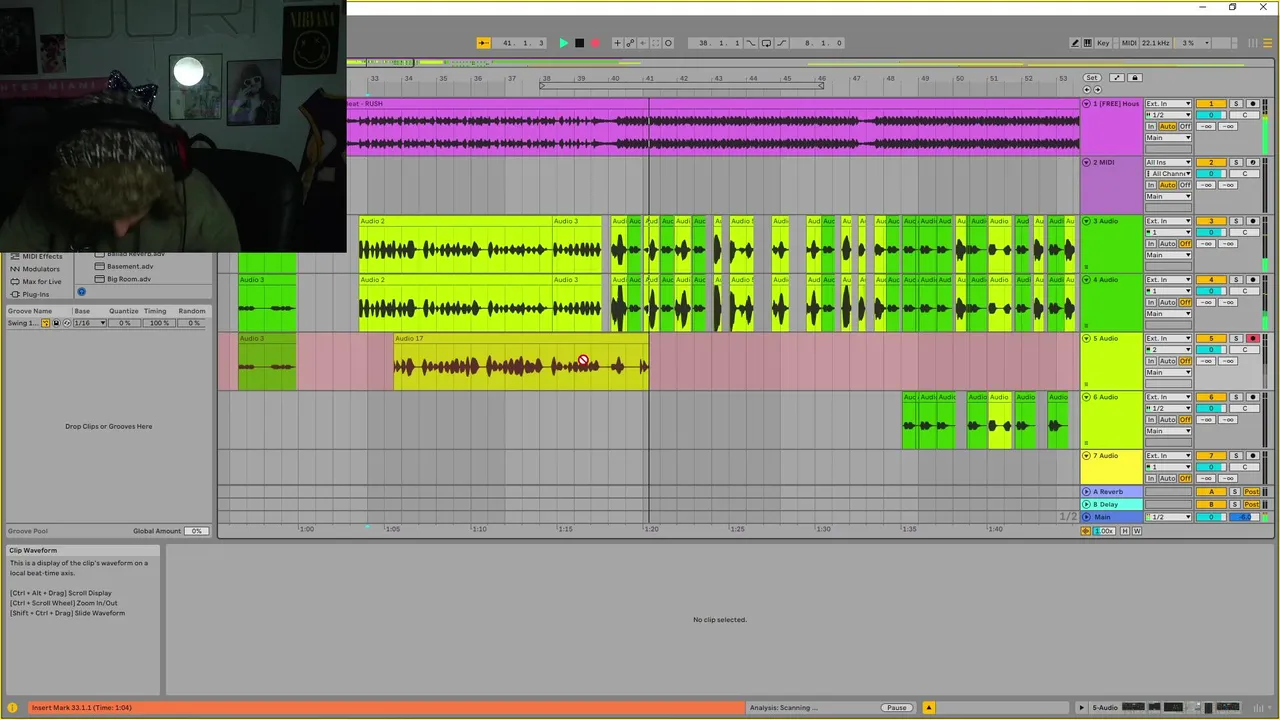Click the MIDI Arrangement Overdub plus icon

tap(617, 43)
